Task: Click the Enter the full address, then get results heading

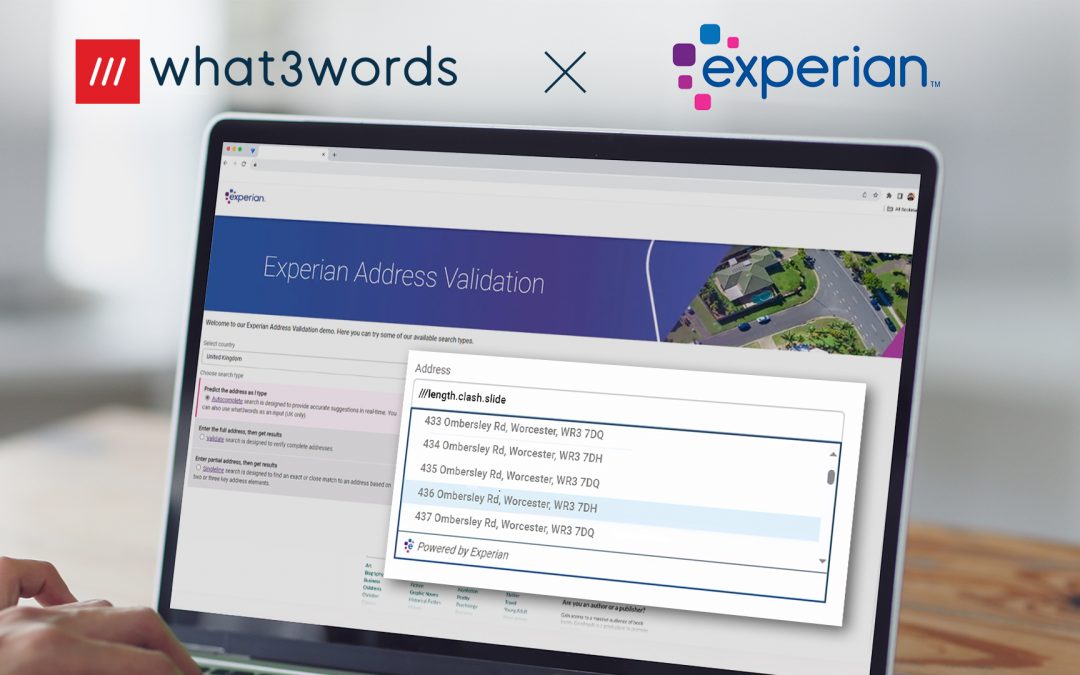Action: click(240, 431)
